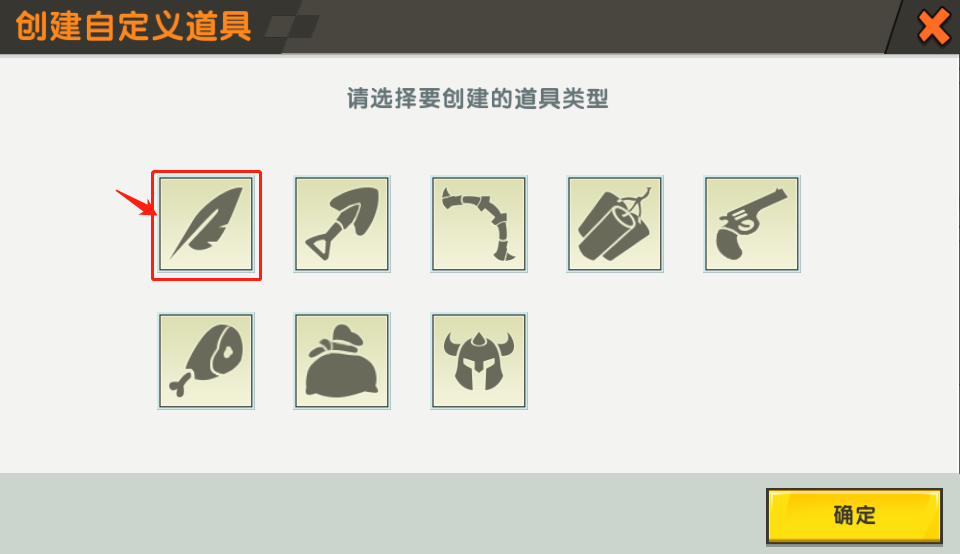Choose the shovel tool item type
Viewport: 960px width, 554px height.
tap(342, 224)
